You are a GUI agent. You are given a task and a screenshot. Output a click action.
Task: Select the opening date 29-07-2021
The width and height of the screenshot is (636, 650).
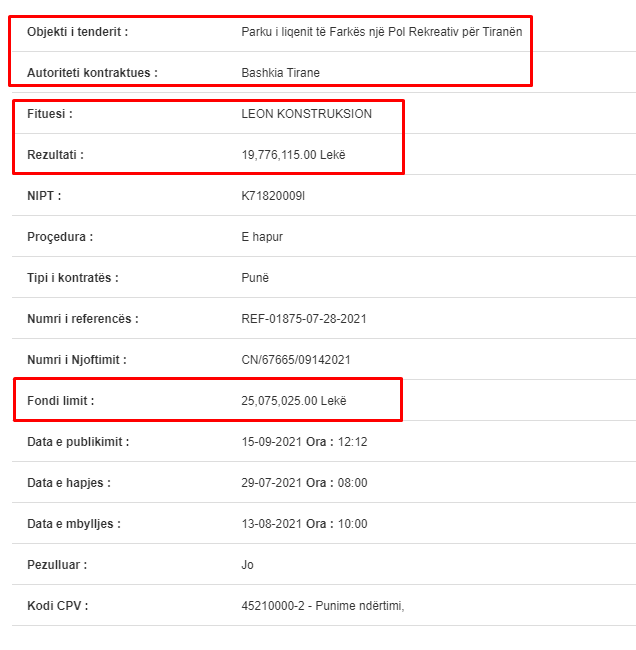[x=271, y=483]
